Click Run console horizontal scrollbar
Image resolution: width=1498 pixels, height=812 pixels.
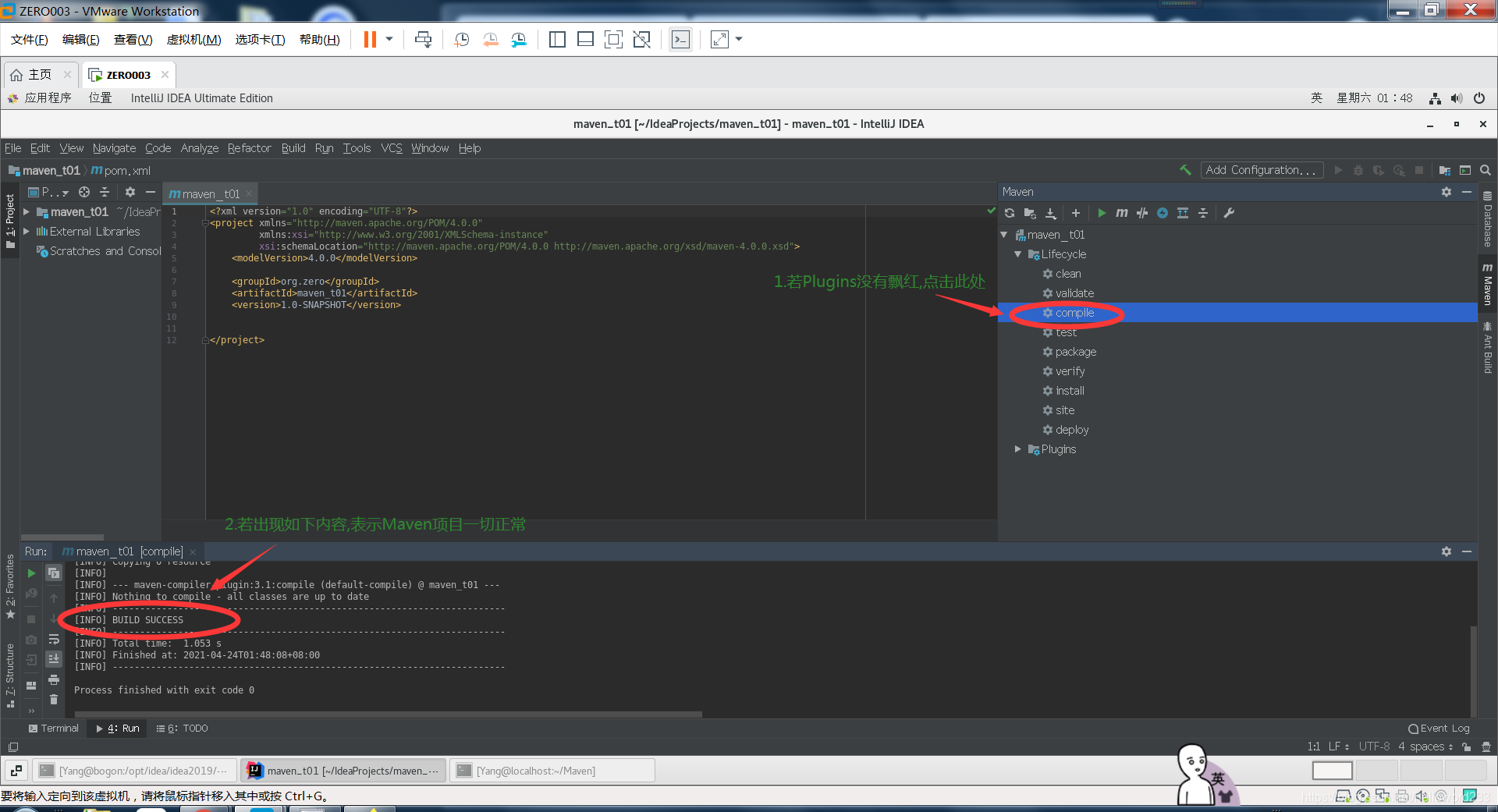389,714
